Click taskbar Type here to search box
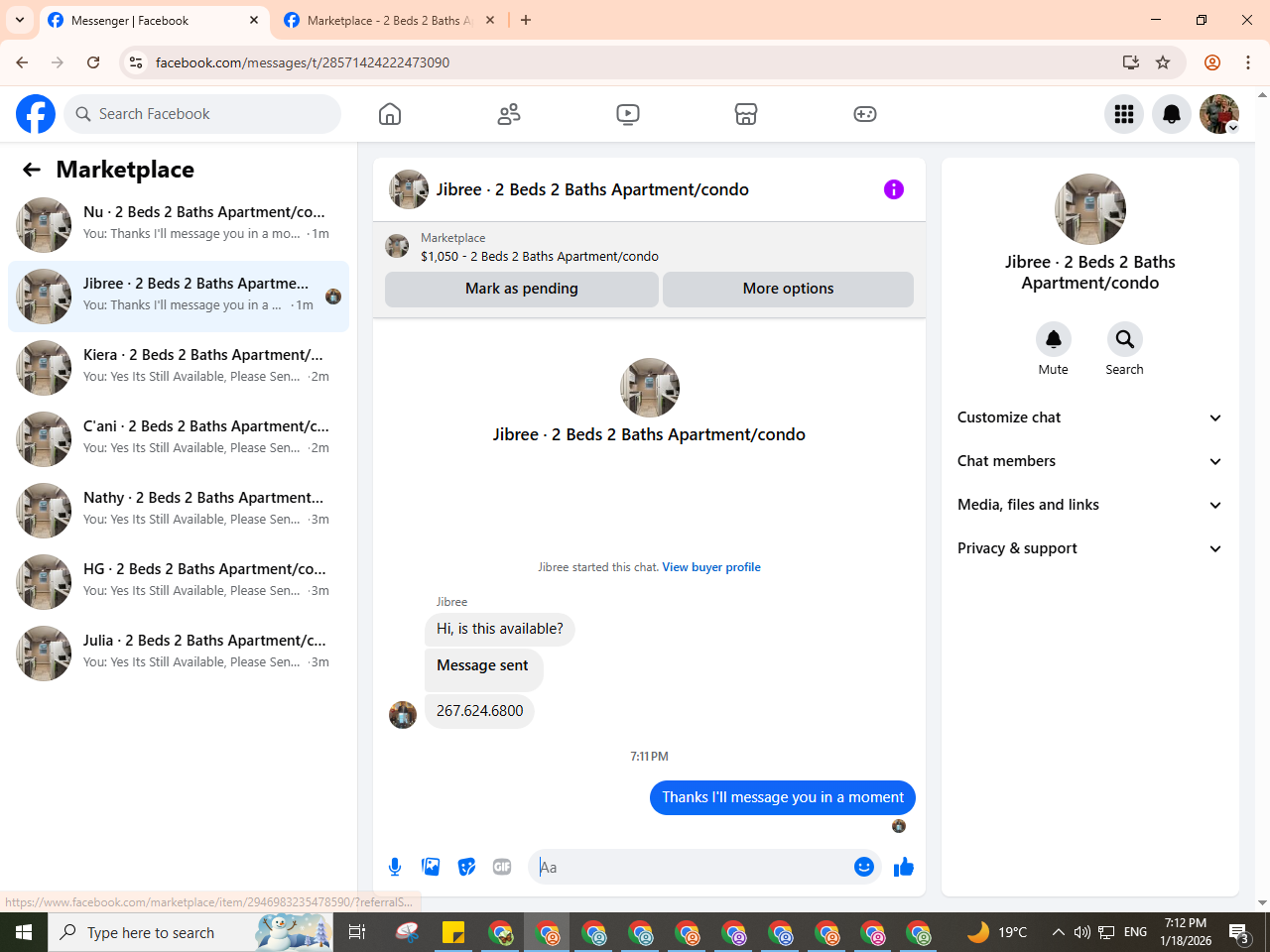 point(189,932)
